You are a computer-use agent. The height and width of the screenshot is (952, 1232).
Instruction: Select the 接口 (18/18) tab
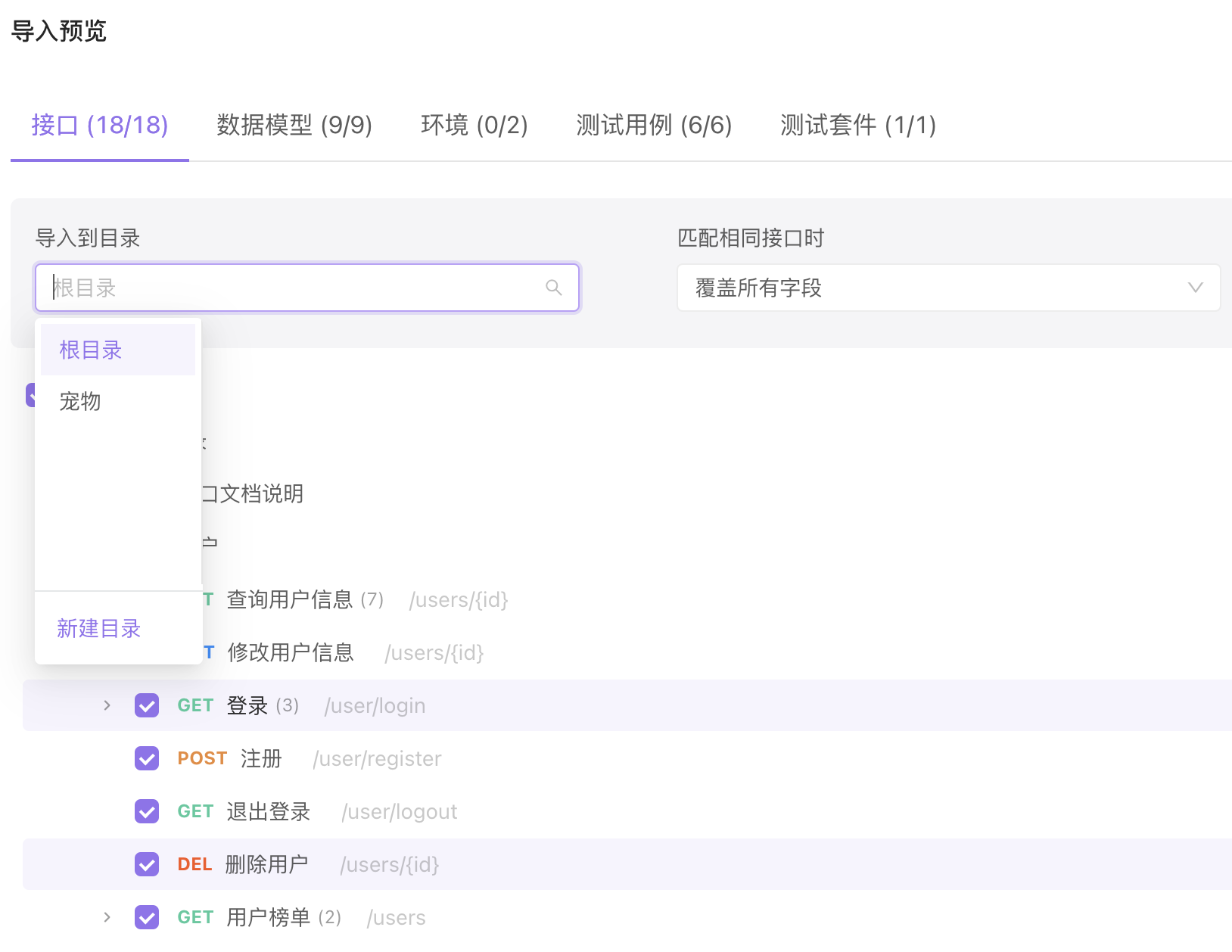click(99, 125)
